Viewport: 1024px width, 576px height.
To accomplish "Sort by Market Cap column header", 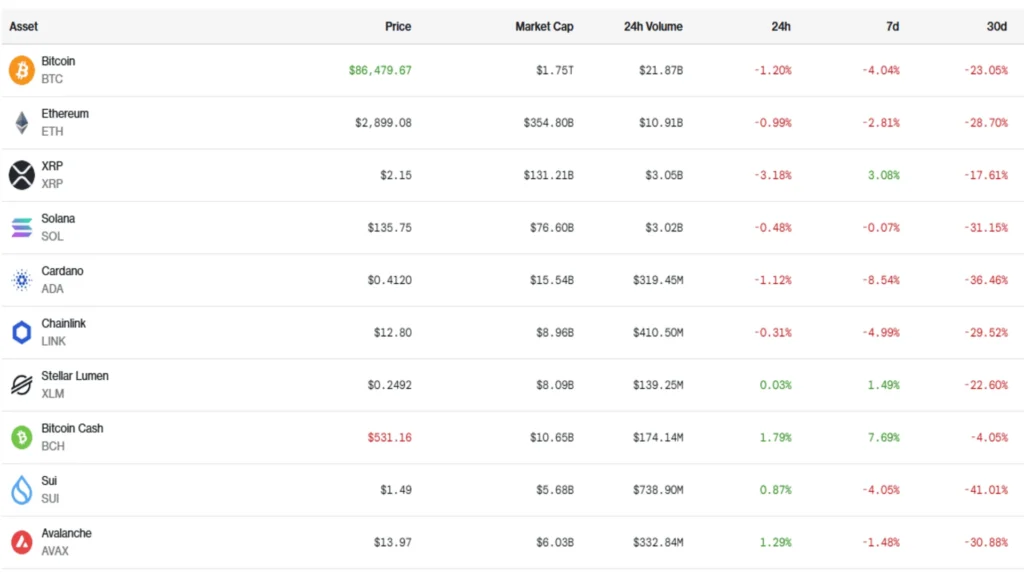I will [x=544, y=27].
